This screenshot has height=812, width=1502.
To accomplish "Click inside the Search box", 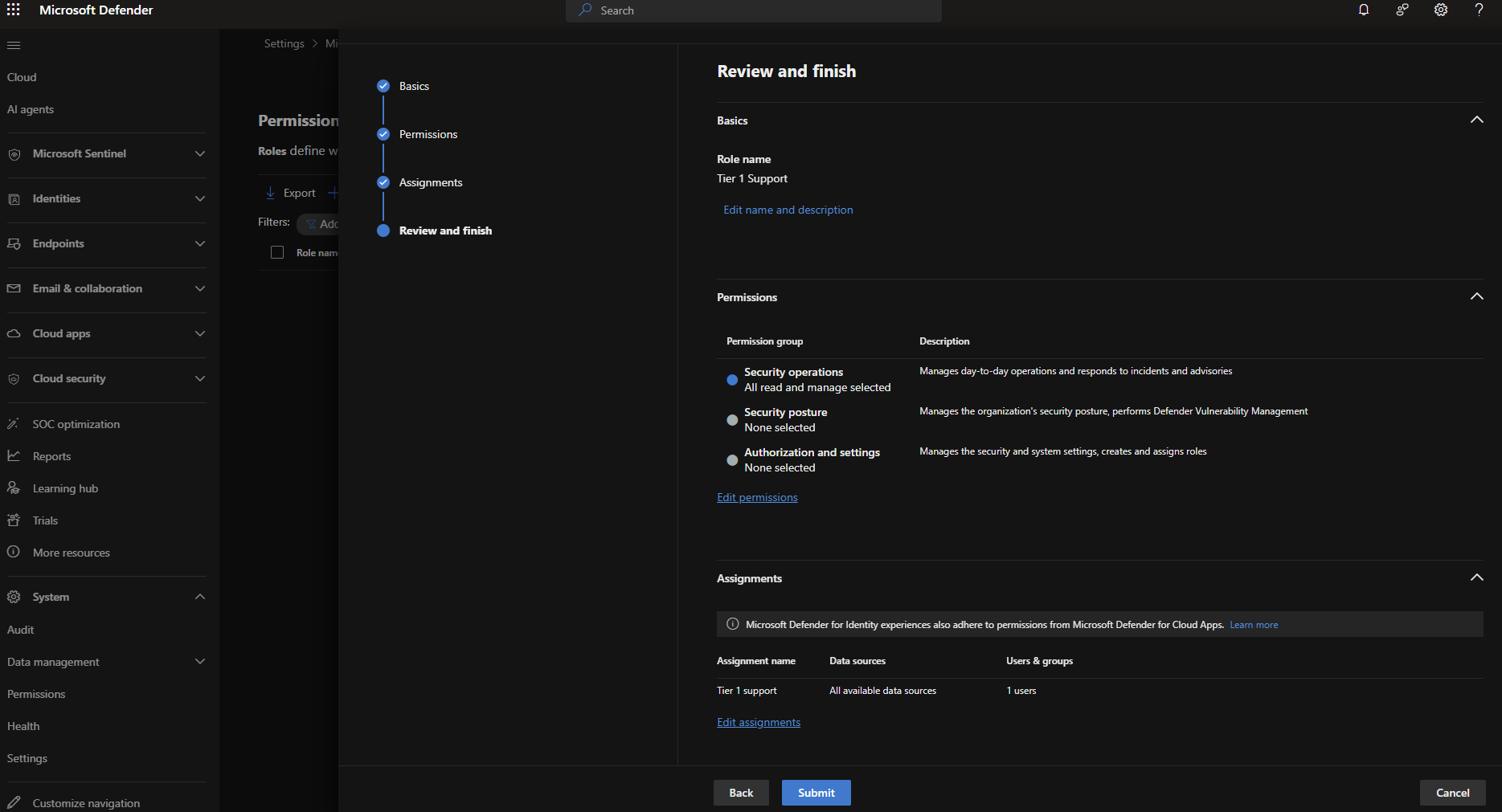I will 755,10.
